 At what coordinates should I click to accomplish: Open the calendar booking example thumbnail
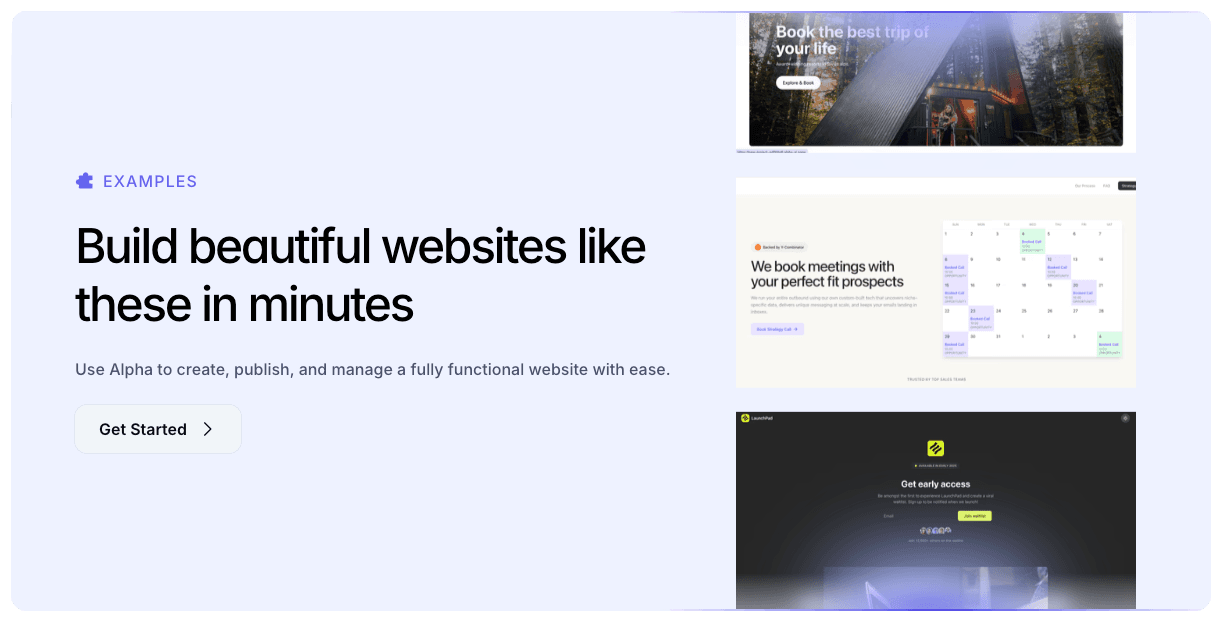click(936, 283)
